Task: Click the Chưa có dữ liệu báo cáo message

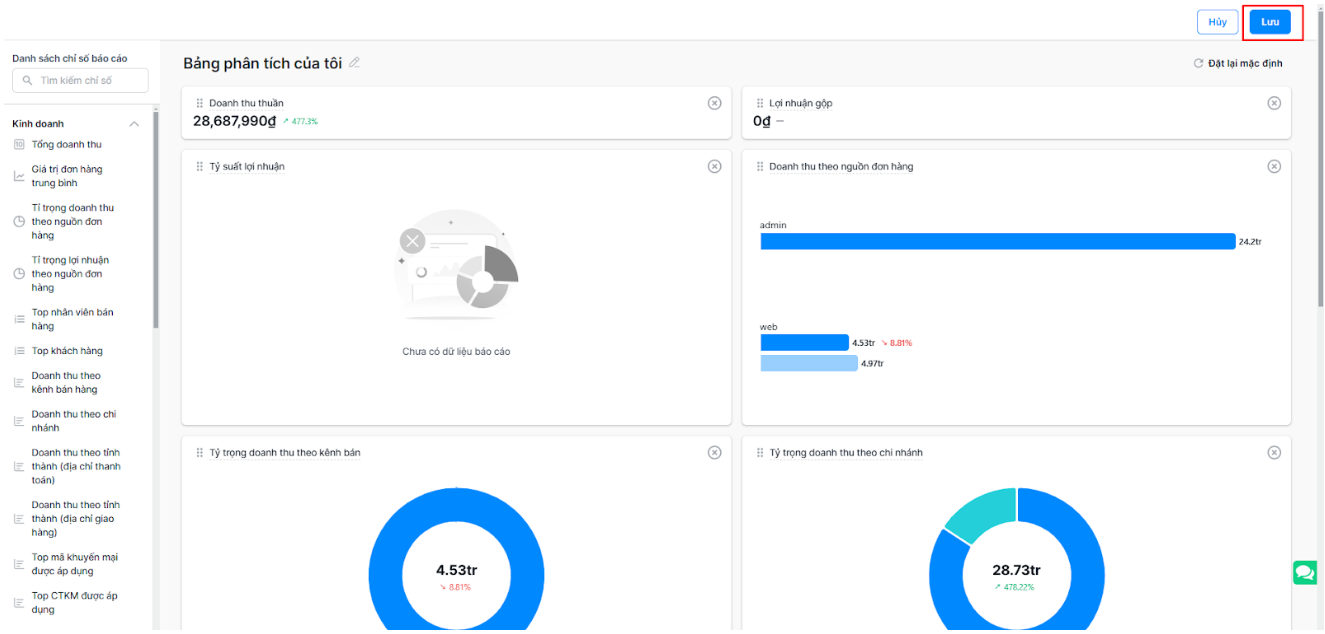Action: pos(456,352)
